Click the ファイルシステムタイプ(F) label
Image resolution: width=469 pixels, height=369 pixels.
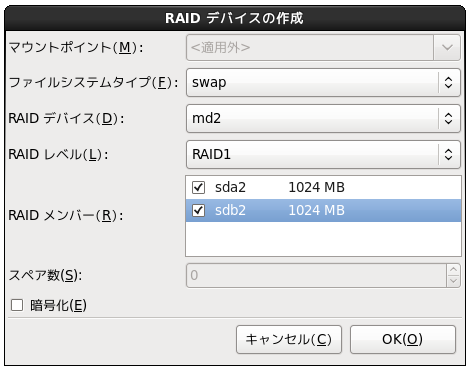point(93,82)
